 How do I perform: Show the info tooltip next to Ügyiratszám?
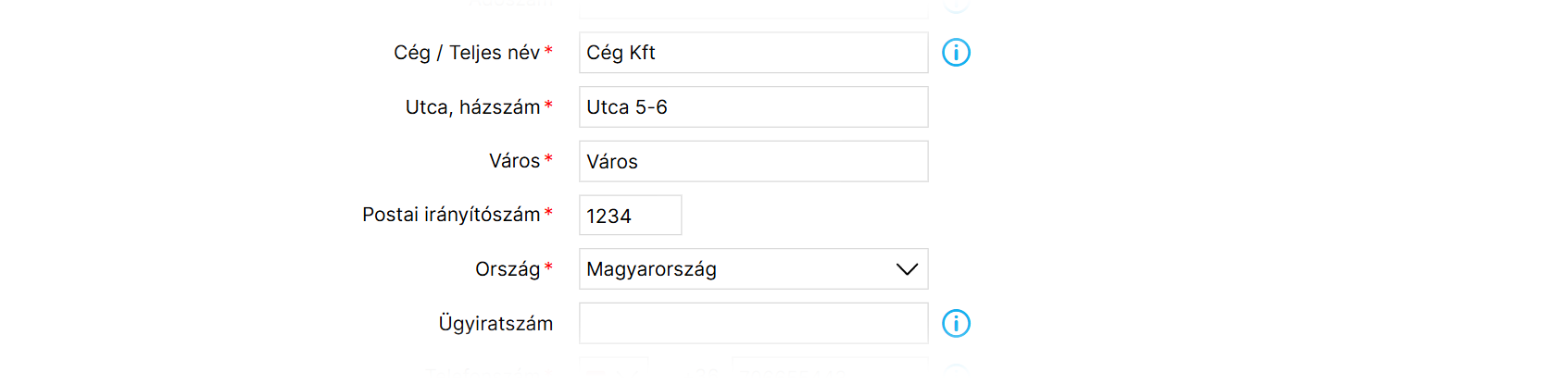point(956,324)
